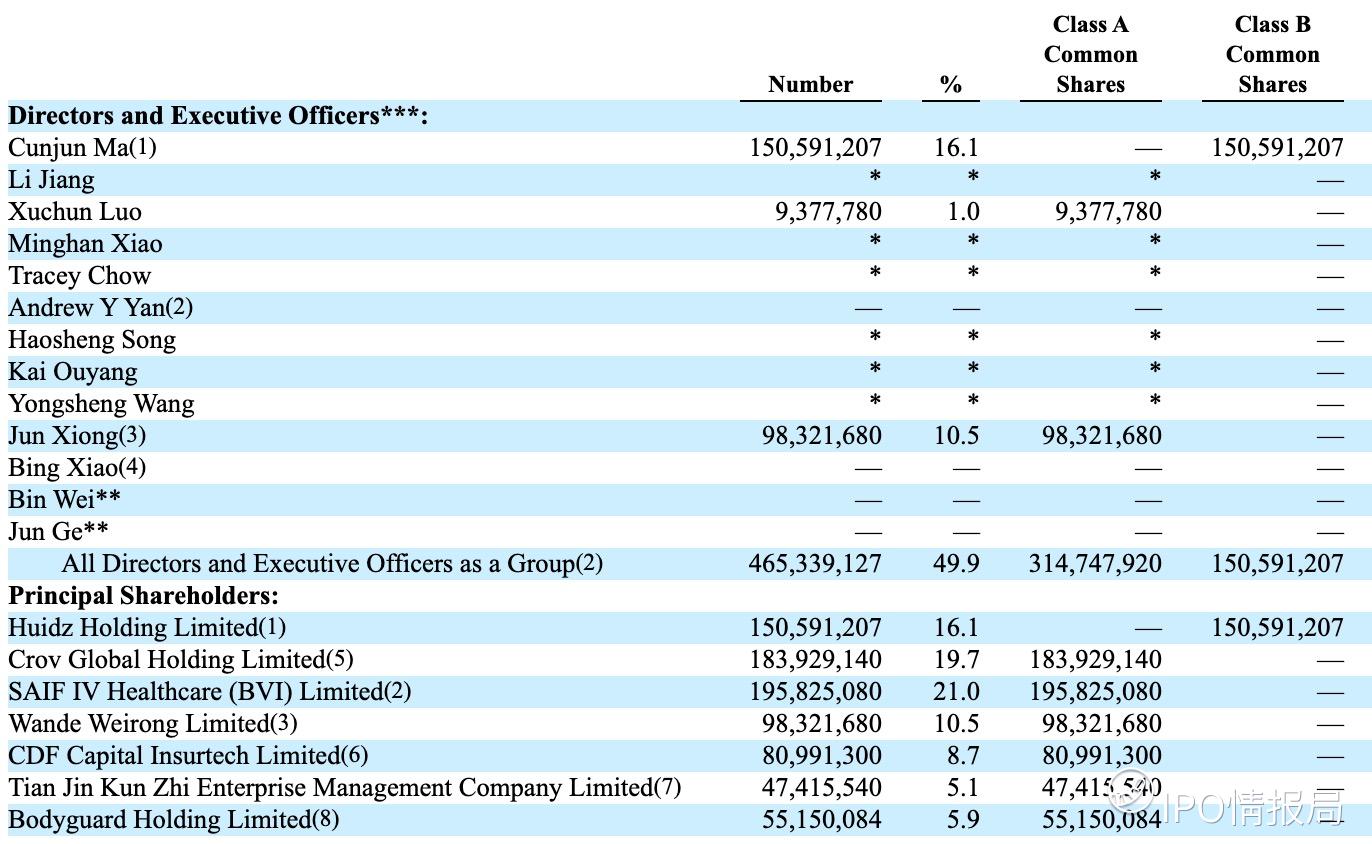Screen dimensions: 1372x844
Task: Click the 'Class A Common Shares' column header
Action: (1091, 55)
